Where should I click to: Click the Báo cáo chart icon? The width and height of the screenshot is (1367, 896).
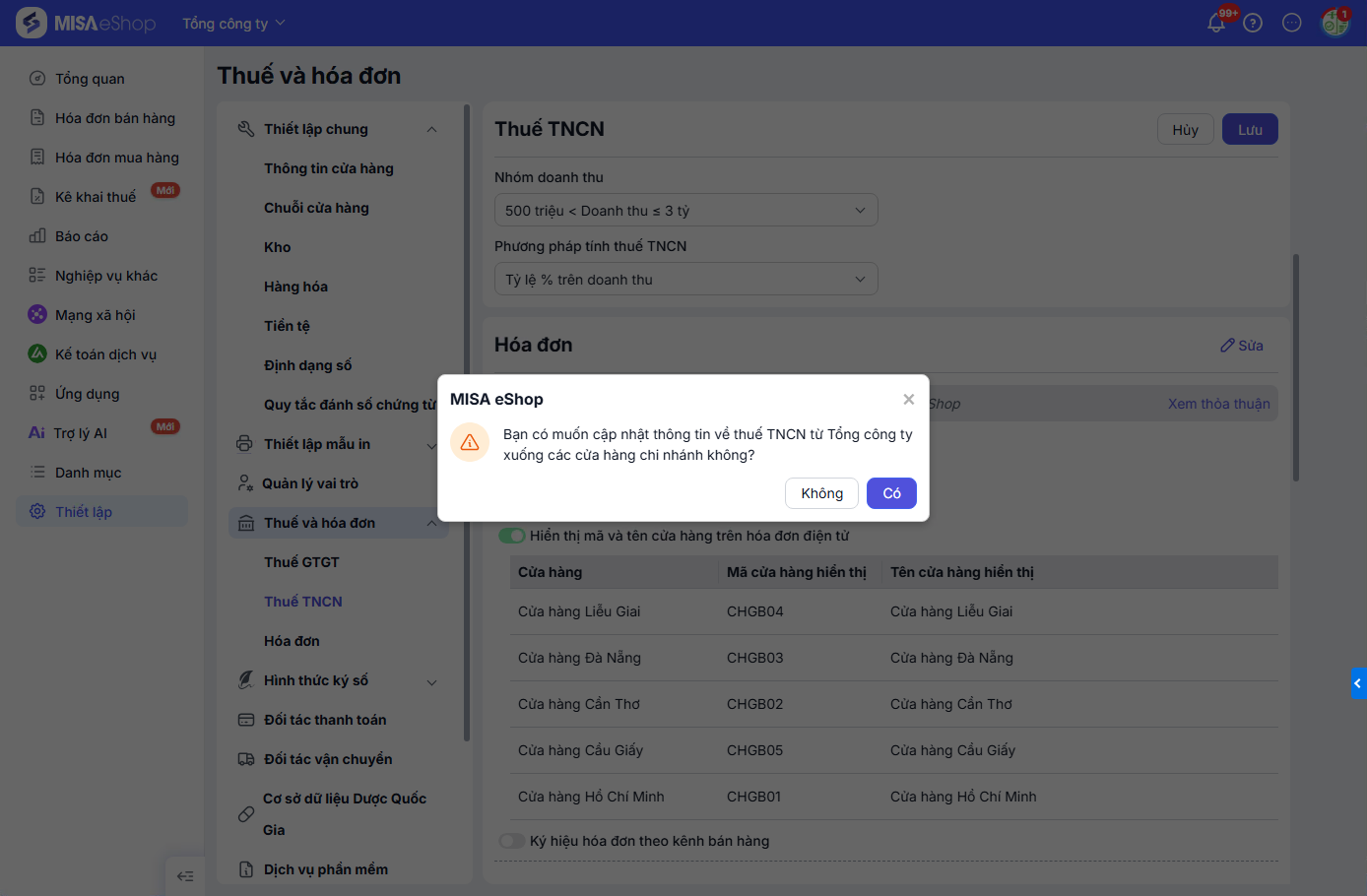coord(37,236)
